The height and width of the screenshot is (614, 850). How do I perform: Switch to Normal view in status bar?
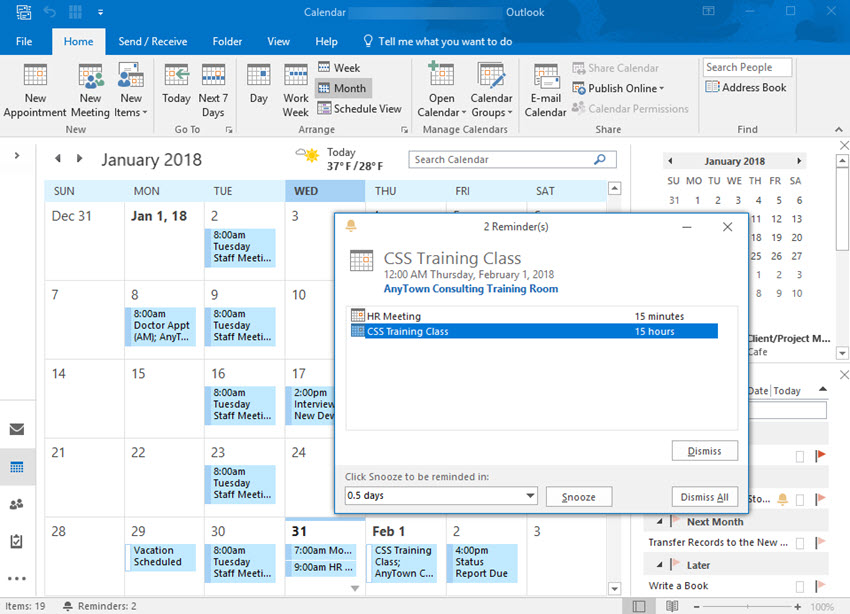(639, 606)
